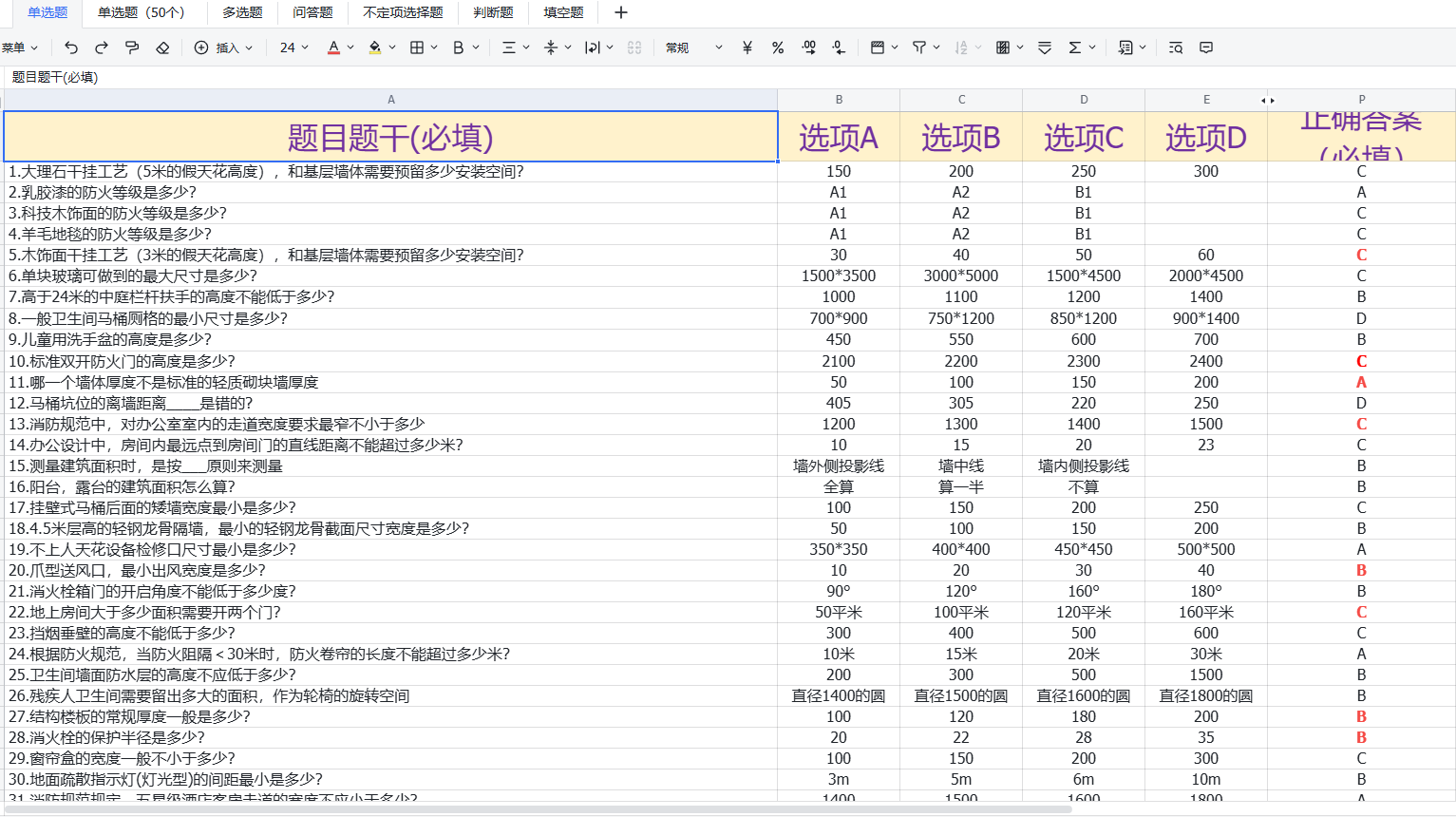Select column P header
Screen dimensions: 1456x817
pyautogui.click(x=1361, y=100)
